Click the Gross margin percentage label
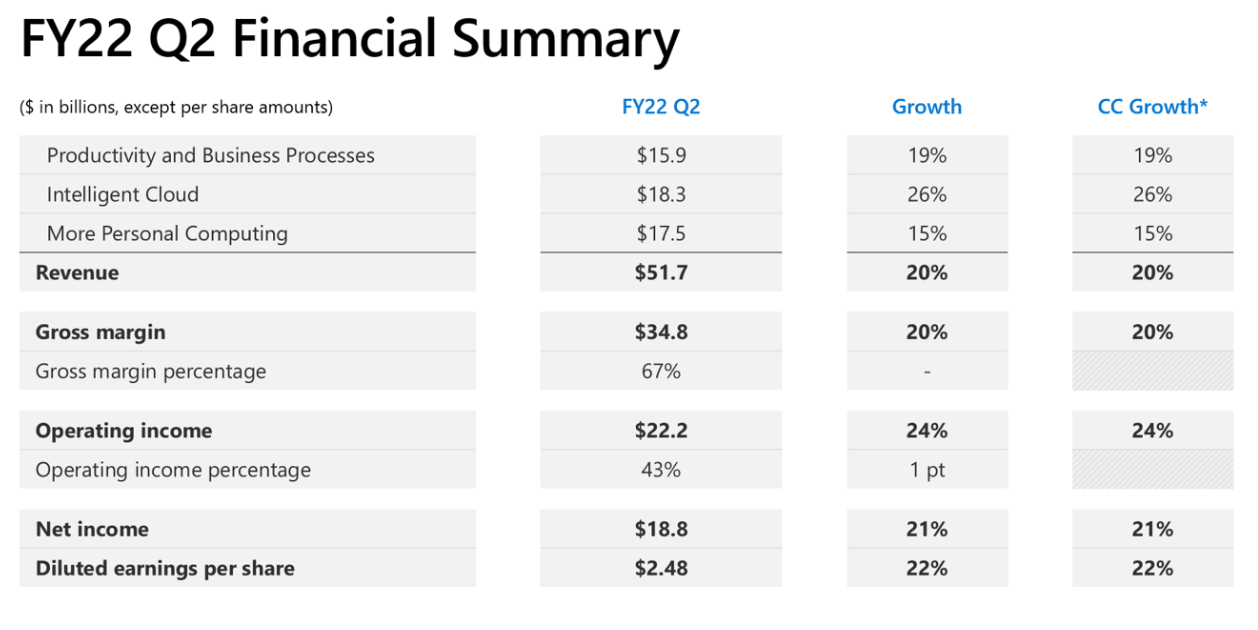The image size is (1258, 630). coord(150,372)
